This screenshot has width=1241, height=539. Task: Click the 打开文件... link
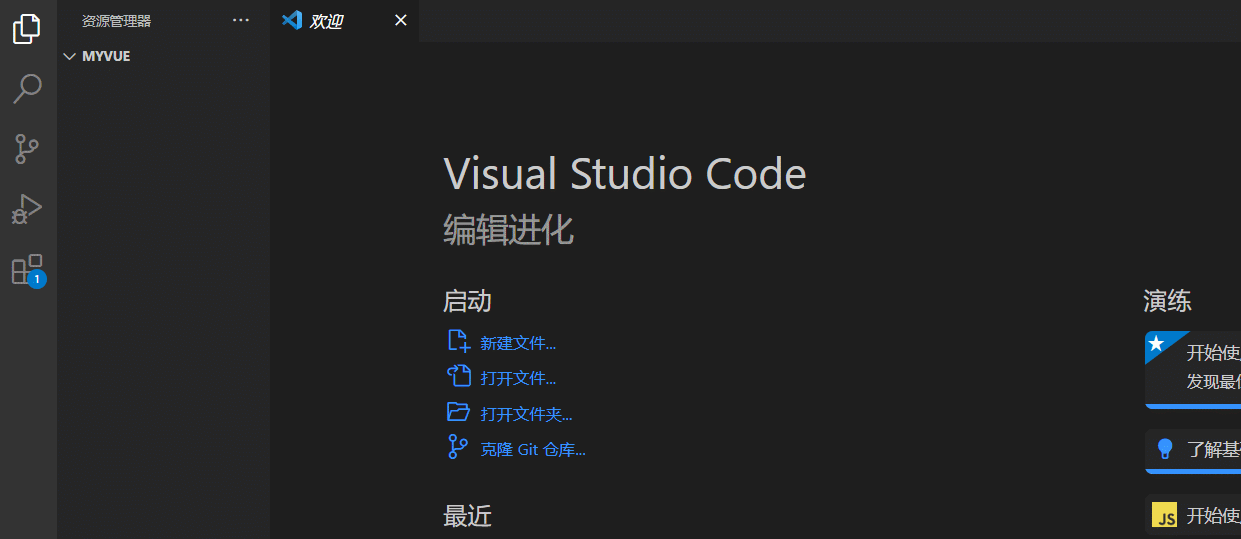518,378
